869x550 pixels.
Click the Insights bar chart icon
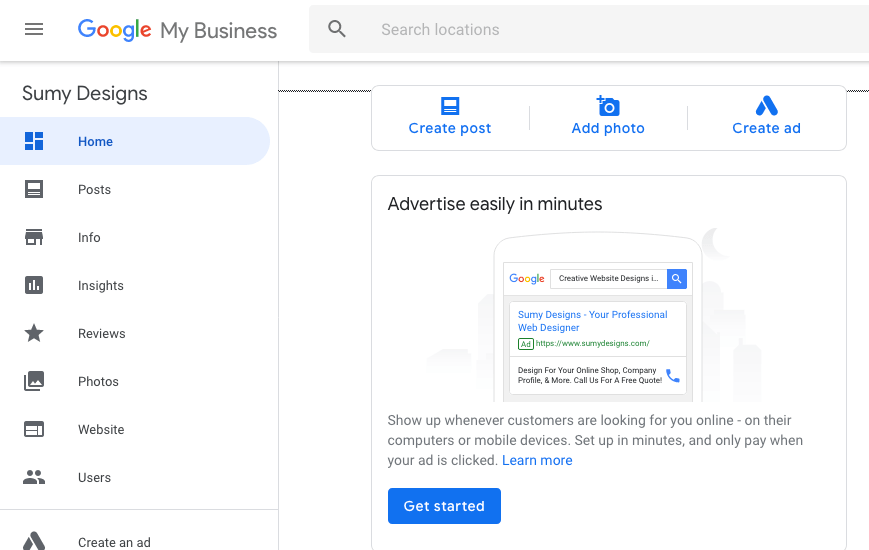pyautogui.click(x=34, y=285)
